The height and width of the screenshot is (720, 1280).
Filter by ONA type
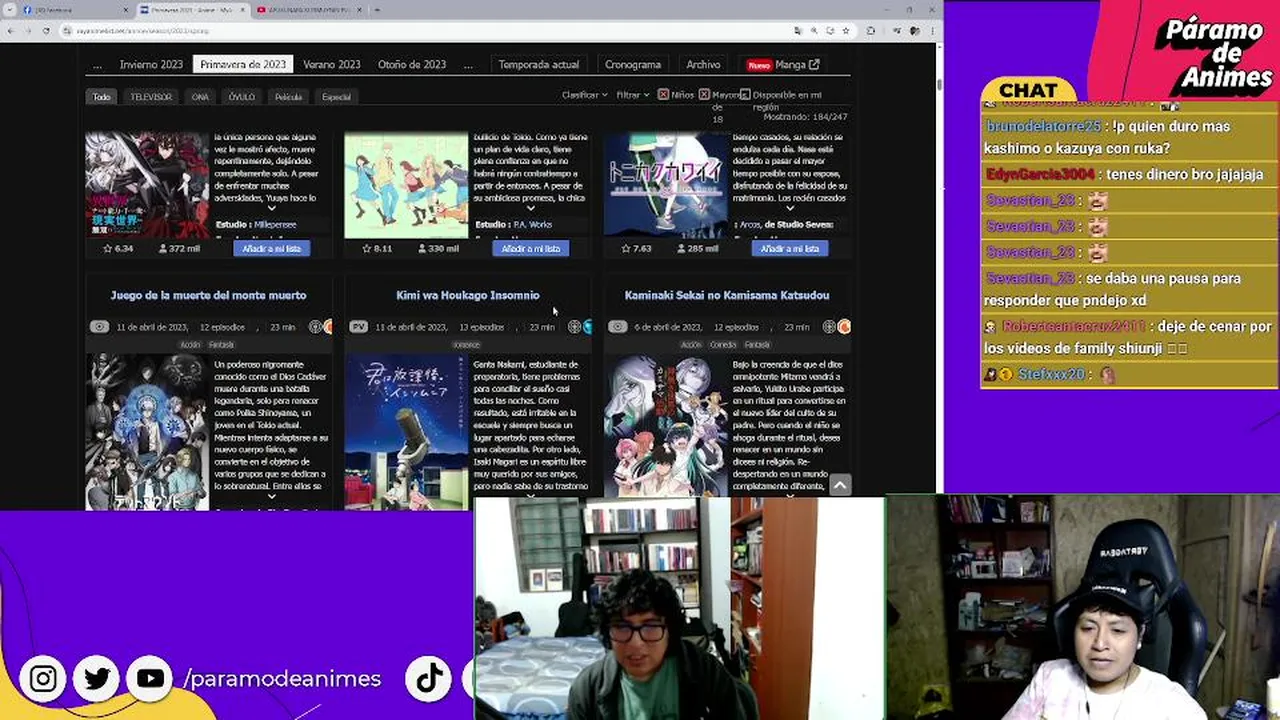click(x=200, y=97)
